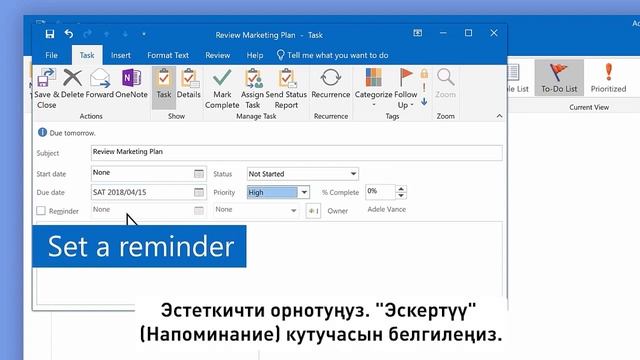Click the % Complete field
The image size is (640, 360).
[x=380, y=191]
